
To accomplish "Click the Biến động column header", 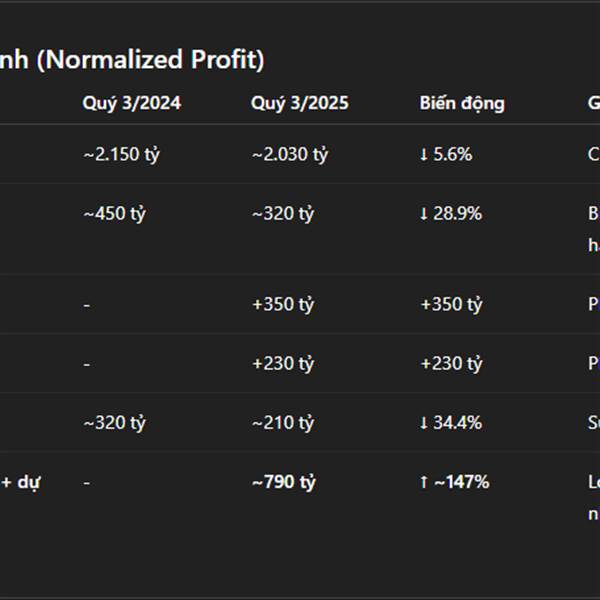I will click(x=462, y=103).
